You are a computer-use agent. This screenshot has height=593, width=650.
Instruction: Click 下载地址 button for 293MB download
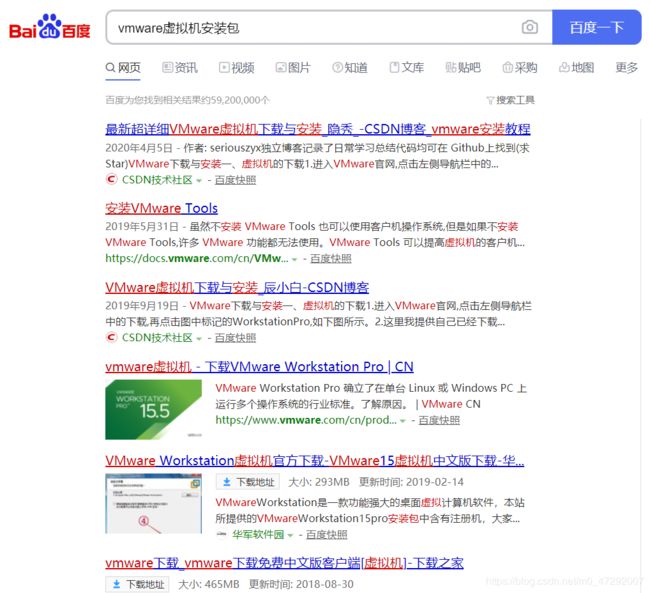(248, 482)
